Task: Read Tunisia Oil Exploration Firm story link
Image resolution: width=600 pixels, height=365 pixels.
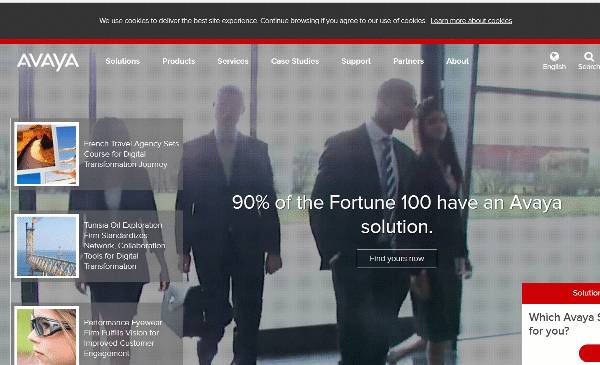Action: [x=124, y=246]
